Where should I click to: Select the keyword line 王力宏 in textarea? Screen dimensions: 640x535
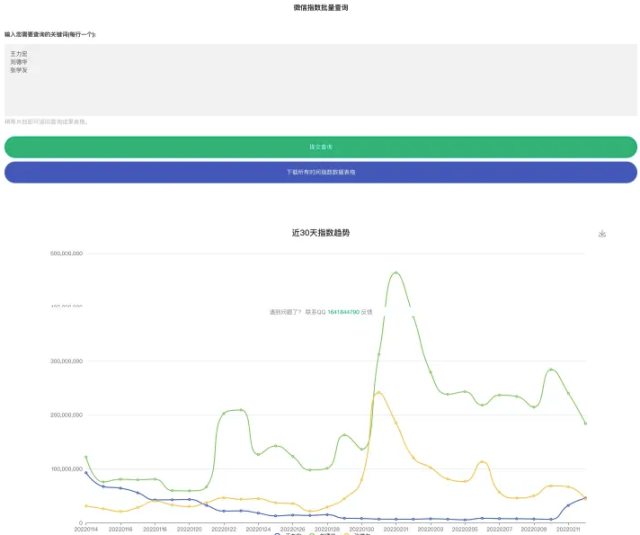19,54
